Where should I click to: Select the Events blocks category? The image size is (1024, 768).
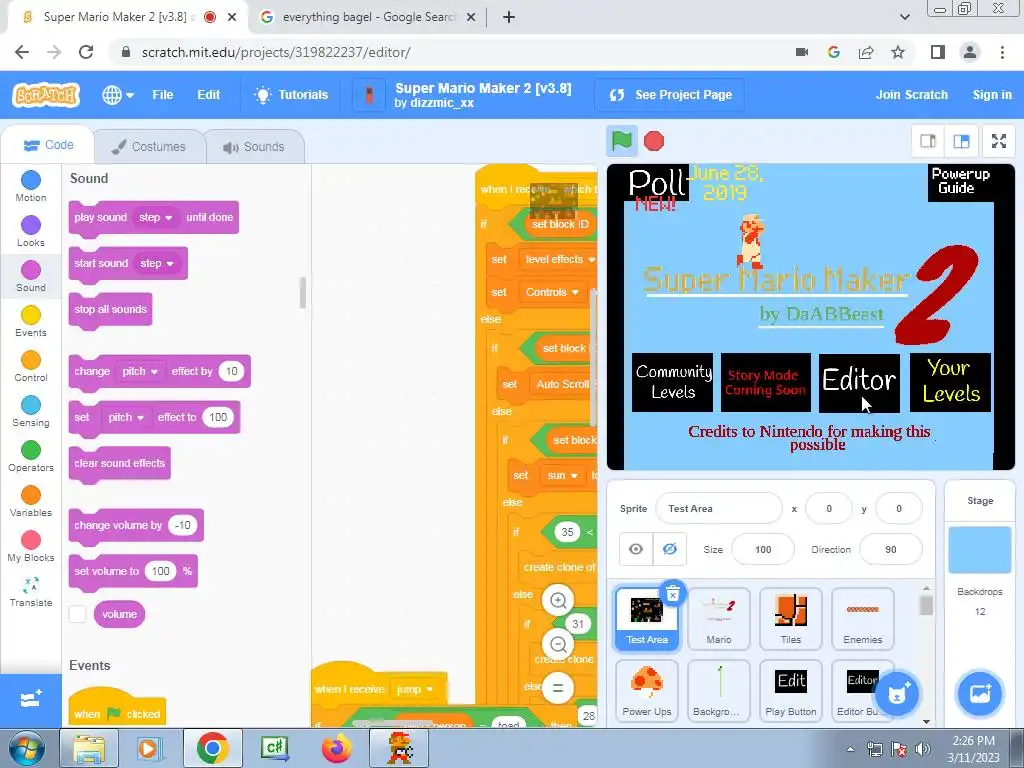point(31,321)
